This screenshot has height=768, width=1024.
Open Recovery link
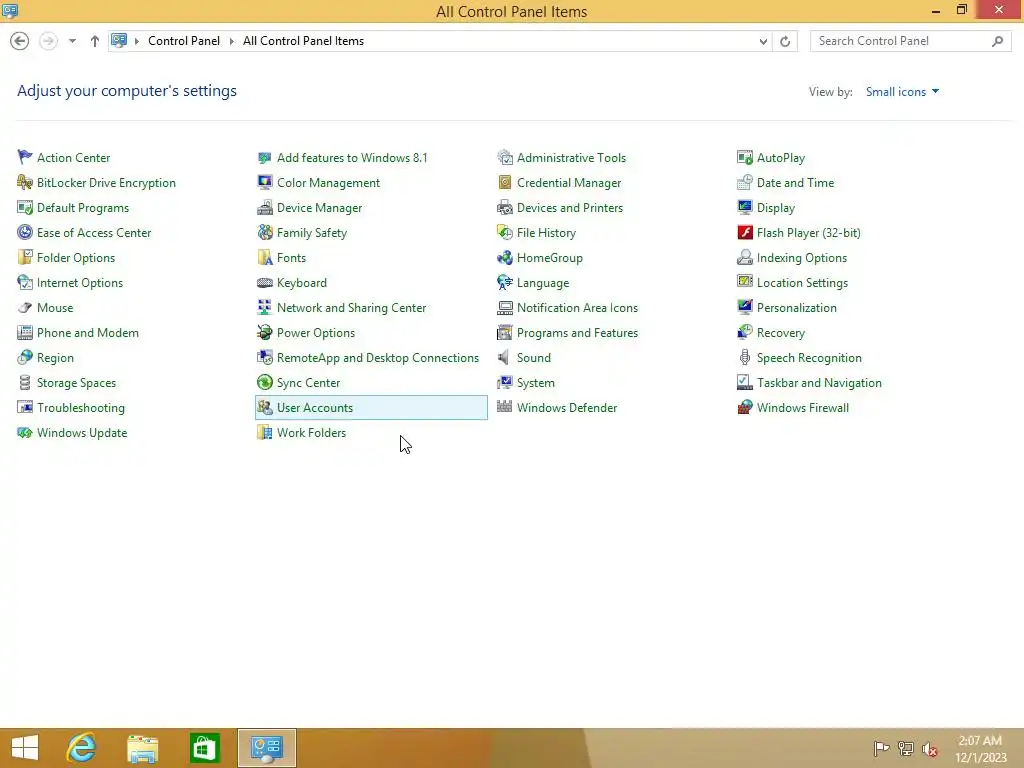pos(781,332)
